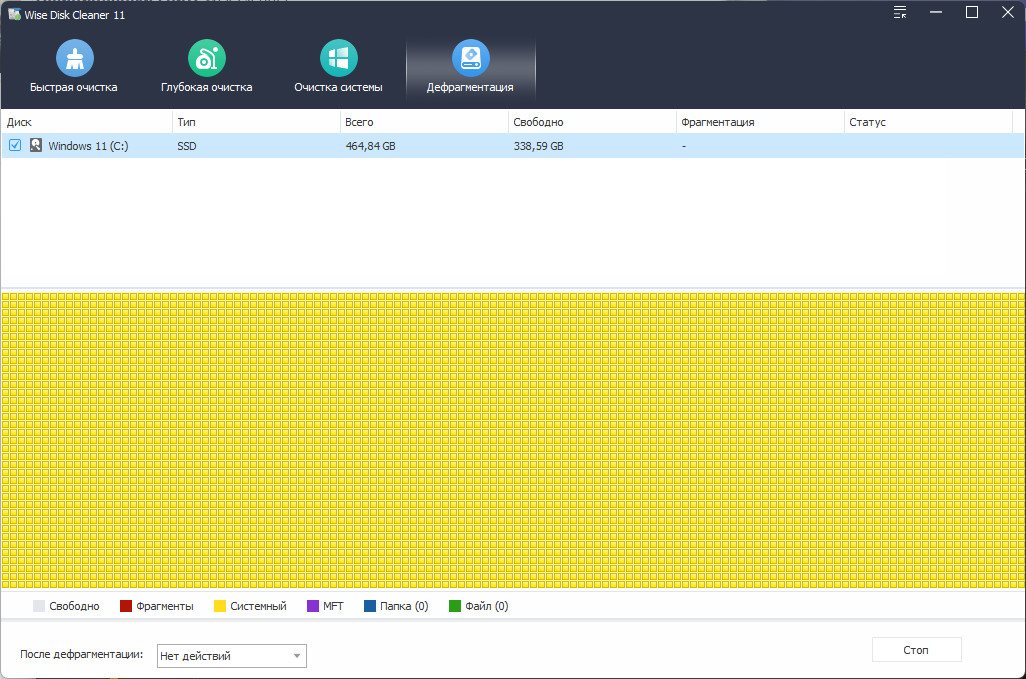Uncheck the Windows 11 (C:) drive checkbox
Viewport: 1026px width, 679px height.
15,145
